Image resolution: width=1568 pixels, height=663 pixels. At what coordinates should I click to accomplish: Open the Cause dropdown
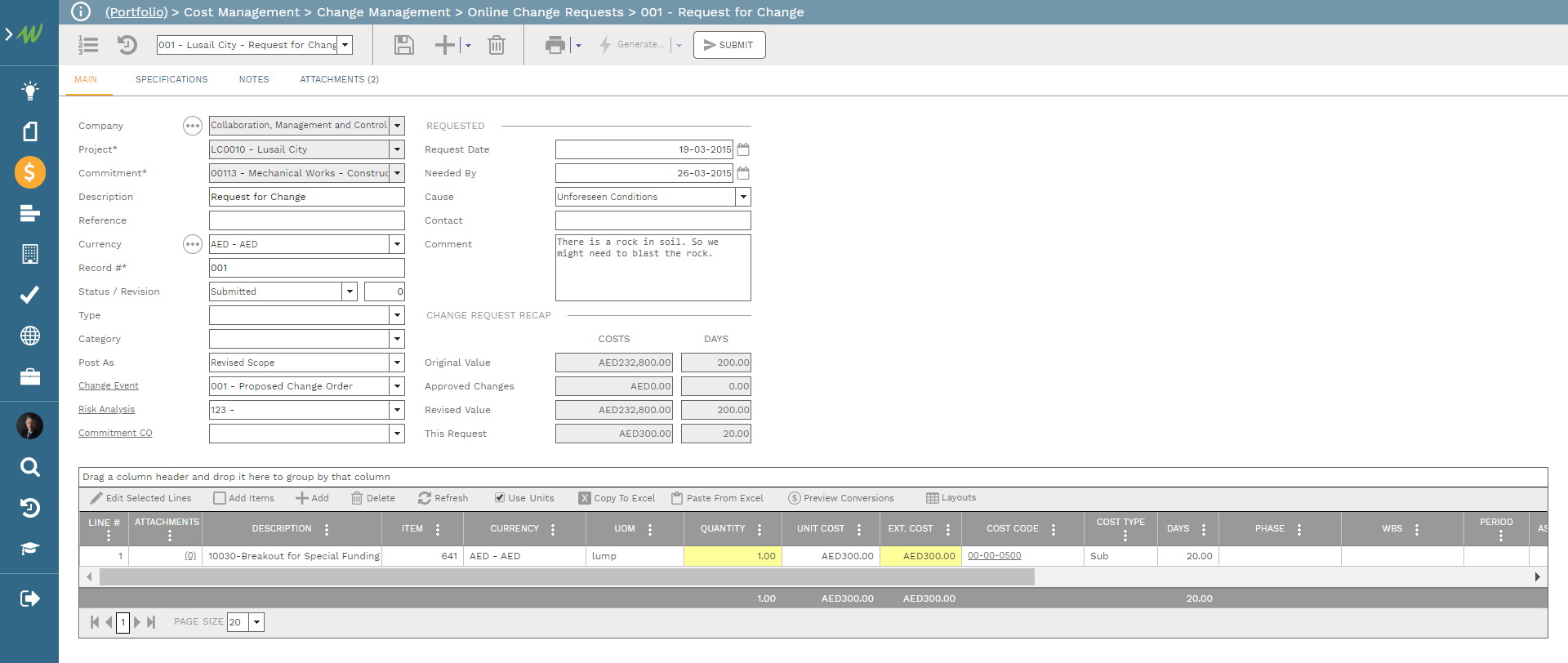743,197
